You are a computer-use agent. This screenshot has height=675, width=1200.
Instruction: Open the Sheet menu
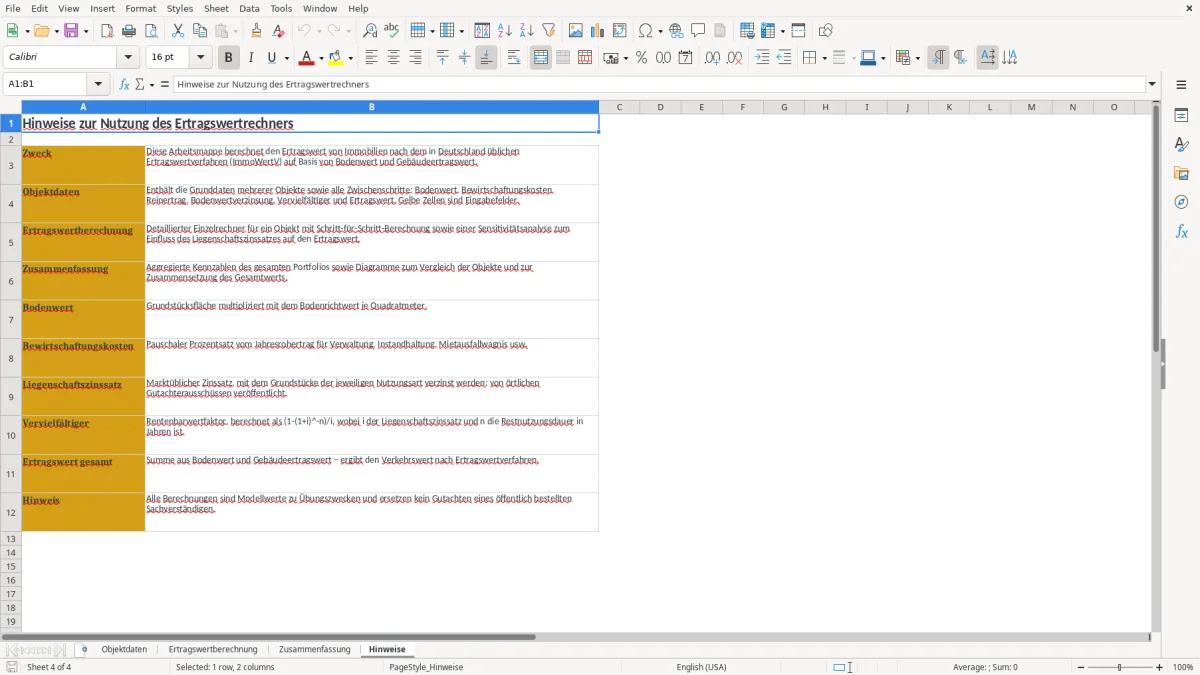tap(216, 8)
